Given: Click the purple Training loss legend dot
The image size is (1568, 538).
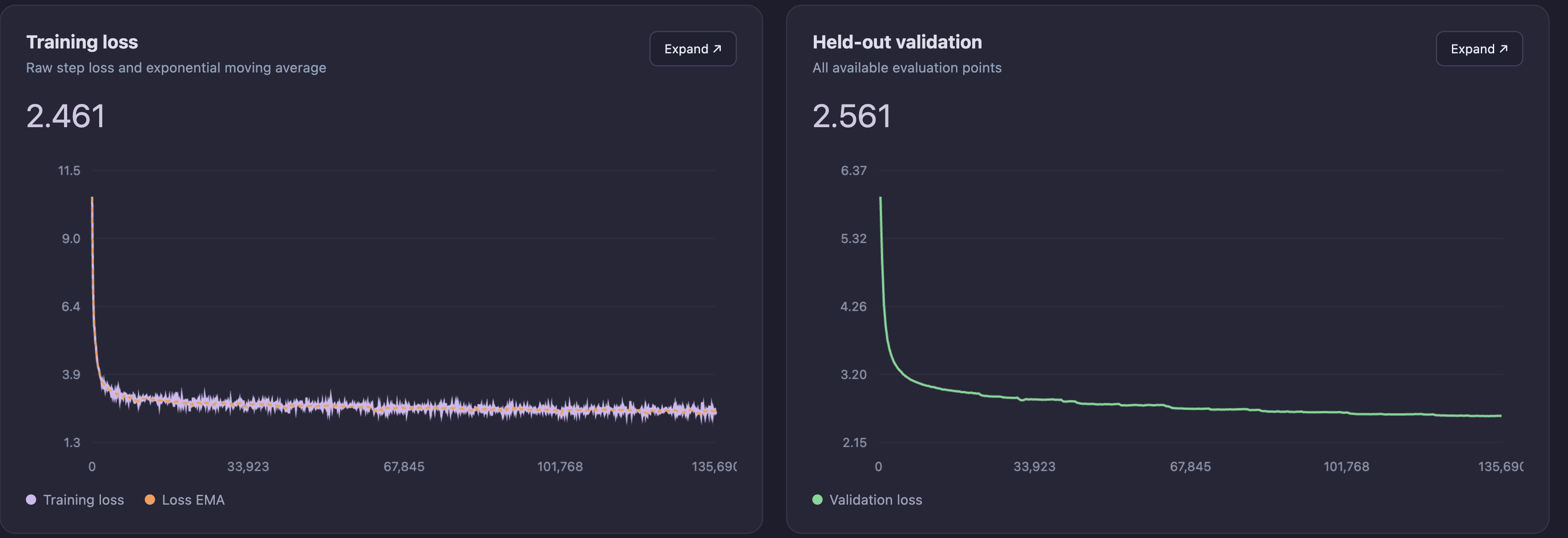Looking at the screenshot, I should [31, 500].
